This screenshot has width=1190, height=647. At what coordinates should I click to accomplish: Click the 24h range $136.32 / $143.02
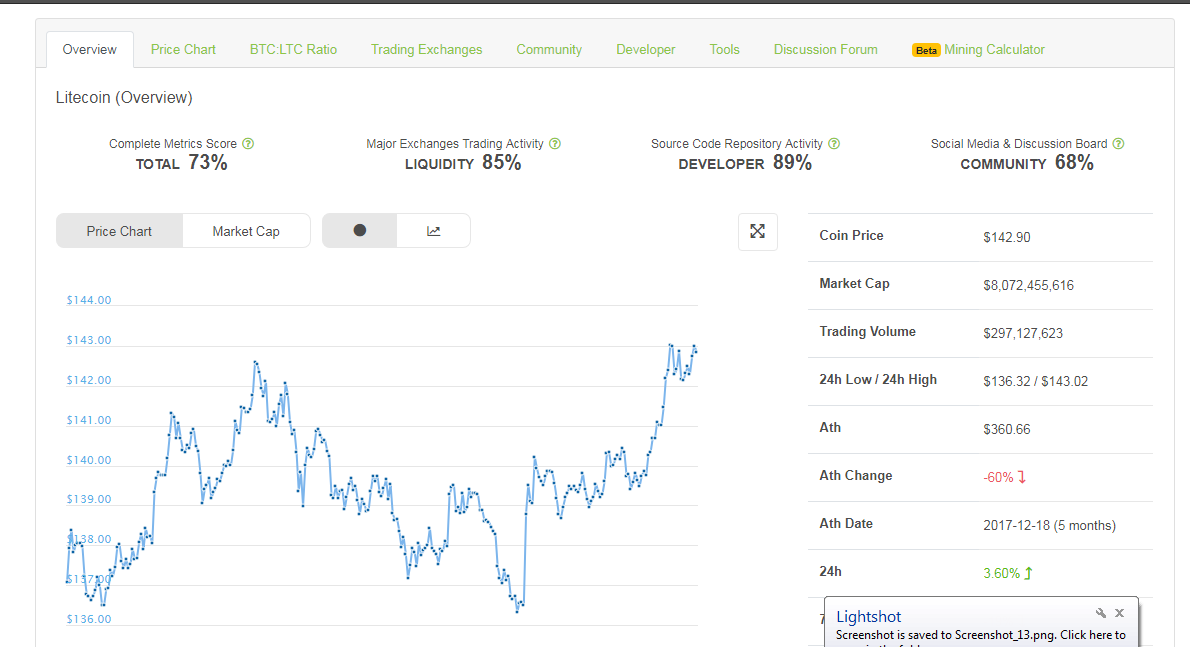tap(1036, 381)
